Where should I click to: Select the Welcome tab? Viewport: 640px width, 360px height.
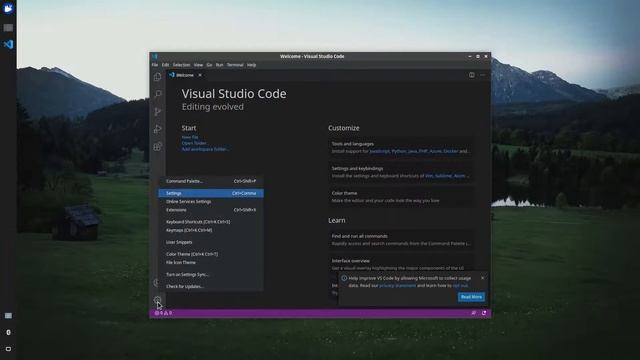pos(185,75)
